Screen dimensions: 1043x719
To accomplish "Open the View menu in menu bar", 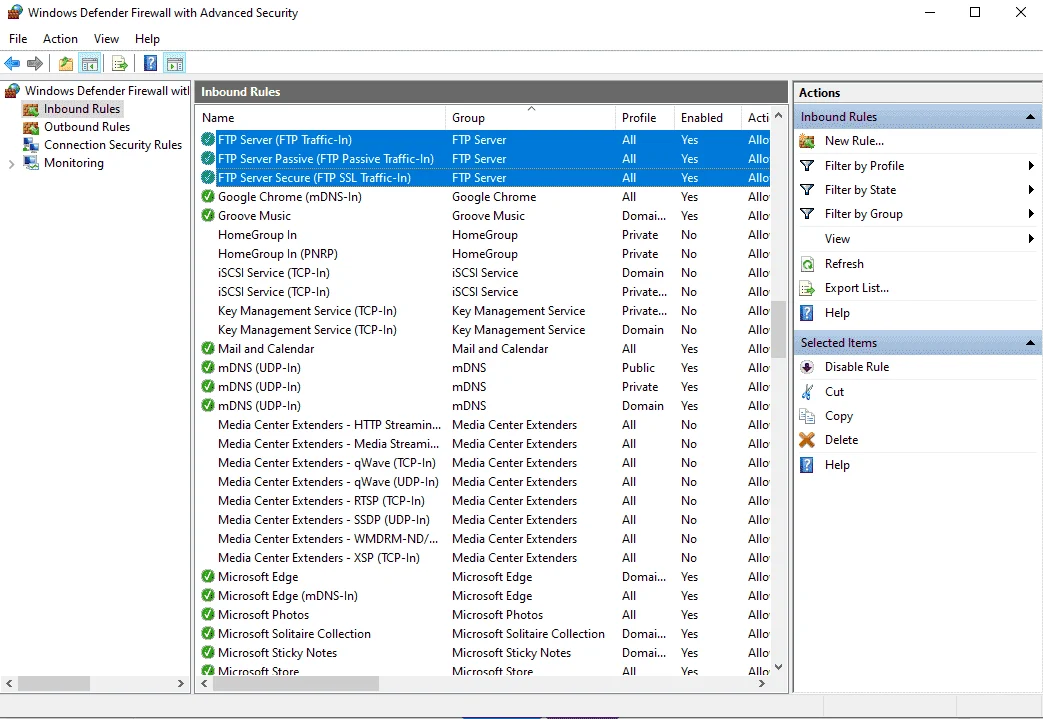I will (106, 39).
